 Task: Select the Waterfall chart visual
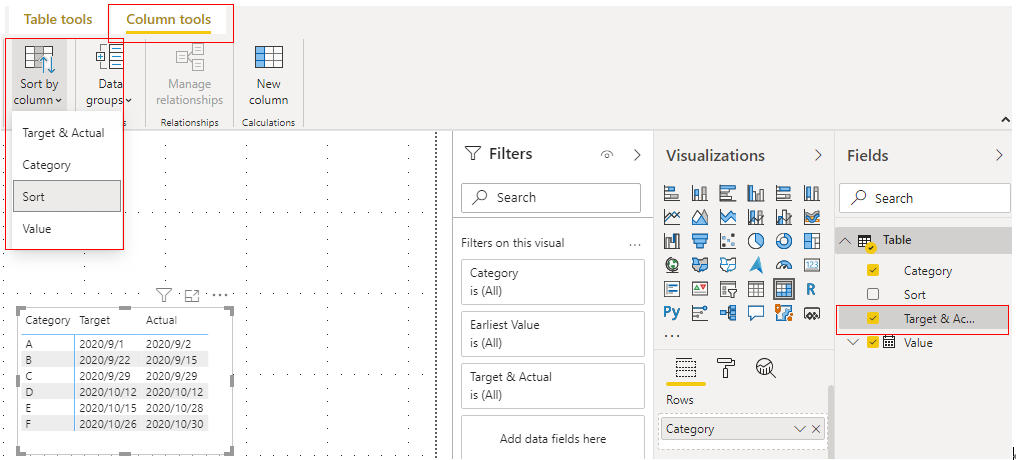point(672,241)
